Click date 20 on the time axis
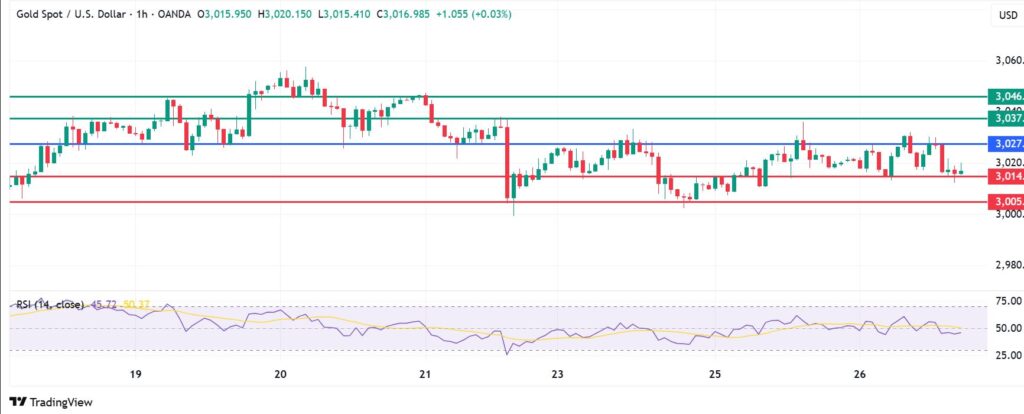1024x414 pixels. pyautogui.click(x=280, y=373)
